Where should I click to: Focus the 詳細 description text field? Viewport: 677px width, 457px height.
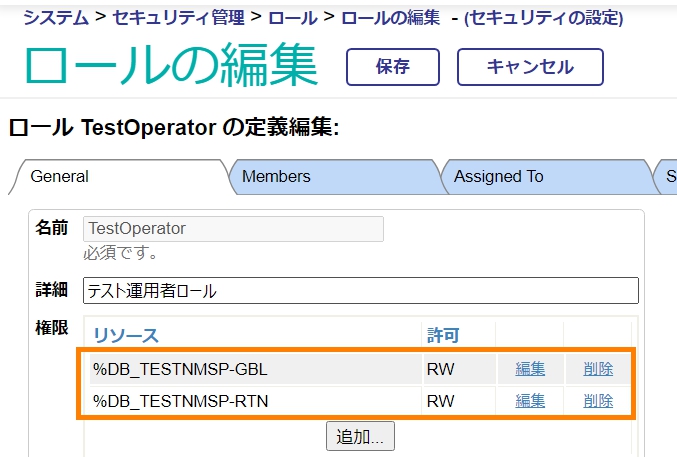click(360, 291)
